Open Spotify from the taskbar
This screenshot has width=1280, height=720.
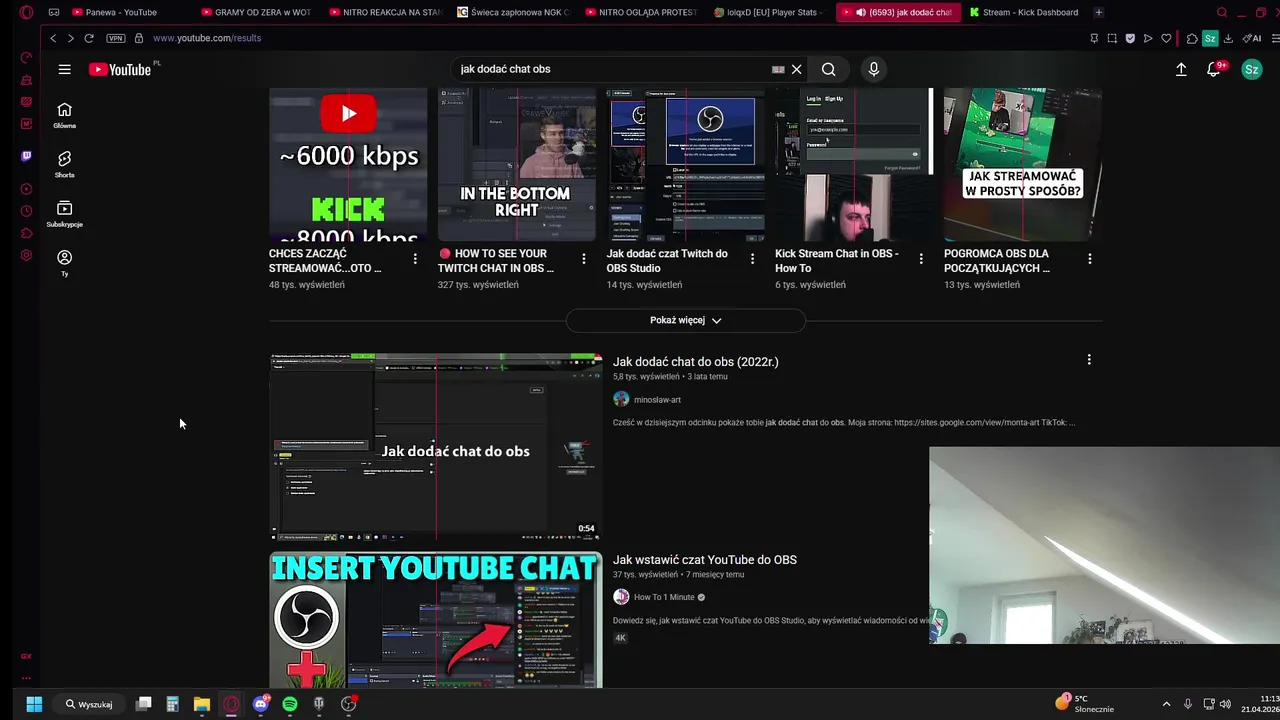[290, 704]
